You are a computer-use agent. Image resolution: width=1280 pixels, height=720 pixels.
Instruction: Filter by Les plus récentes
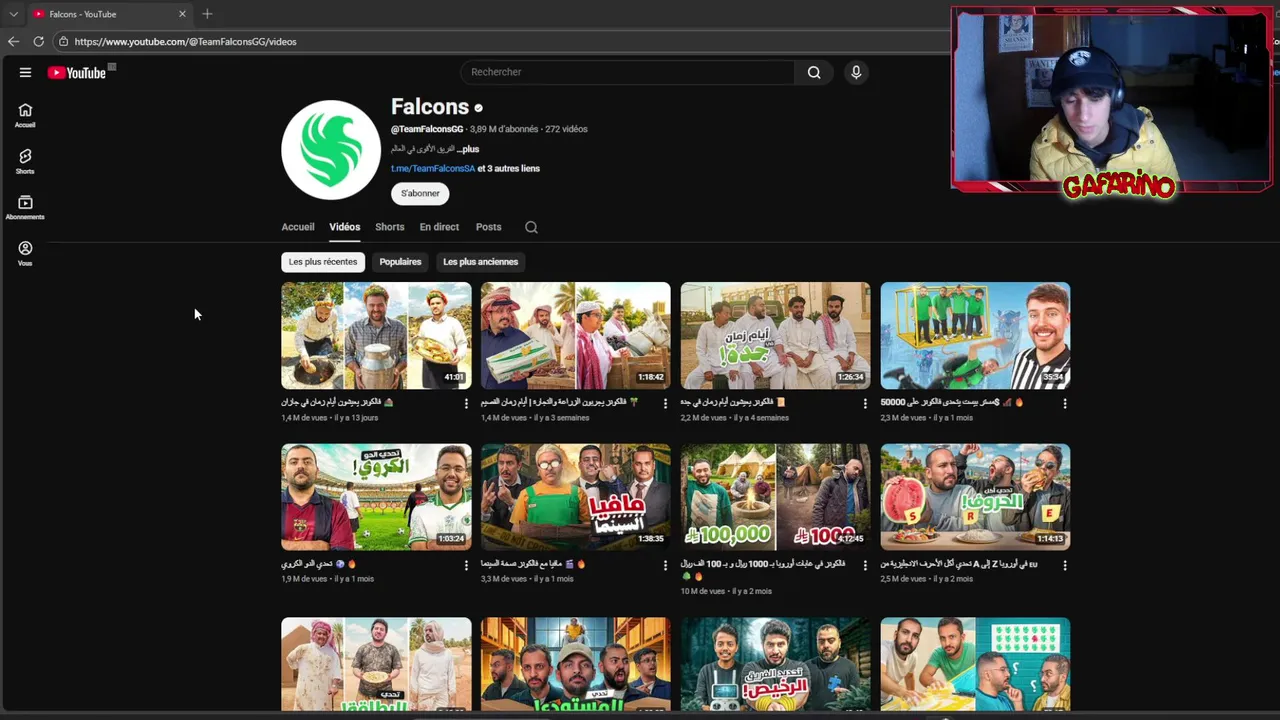pos(323,262)
